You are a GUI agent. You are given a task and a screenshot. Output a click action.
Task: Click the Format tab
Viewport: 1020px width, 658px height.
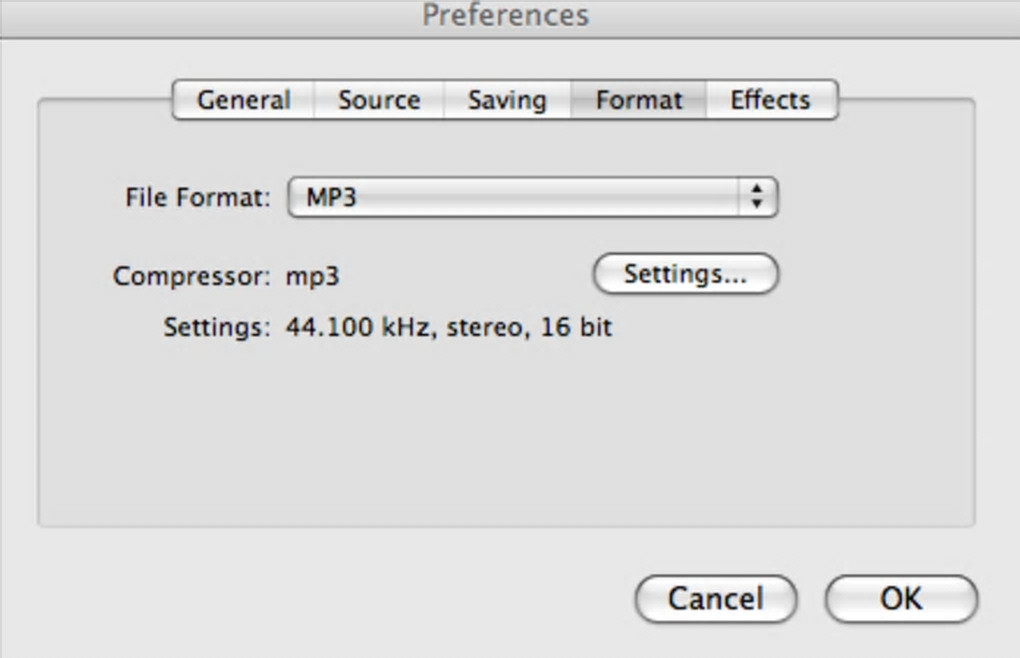tap(639, 100)
